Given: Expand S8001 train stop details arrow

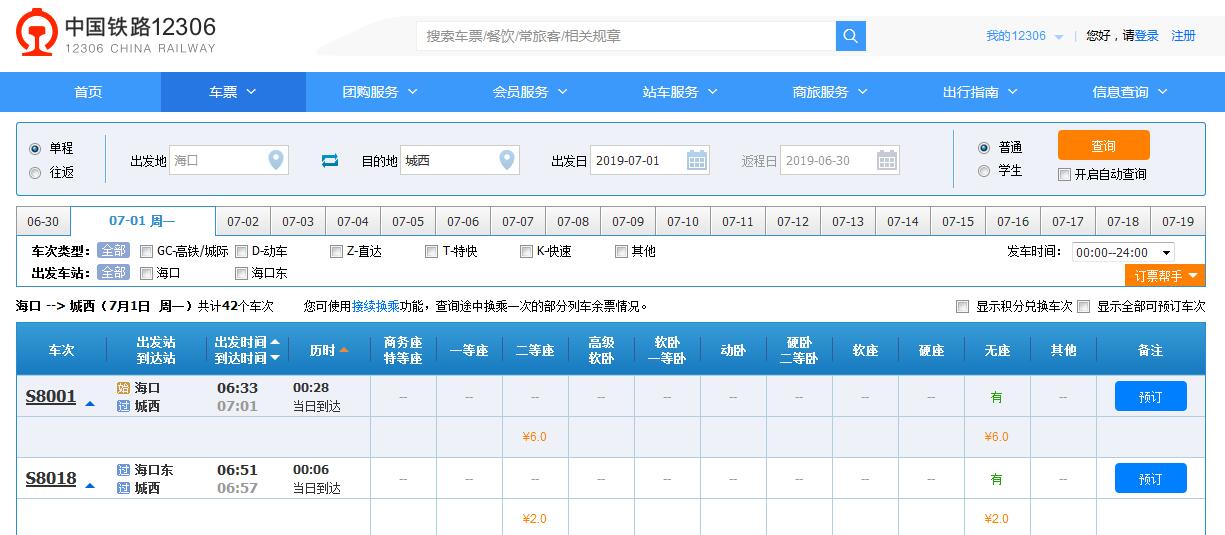Looking at the screenshot, I should [x=90, y=404].
